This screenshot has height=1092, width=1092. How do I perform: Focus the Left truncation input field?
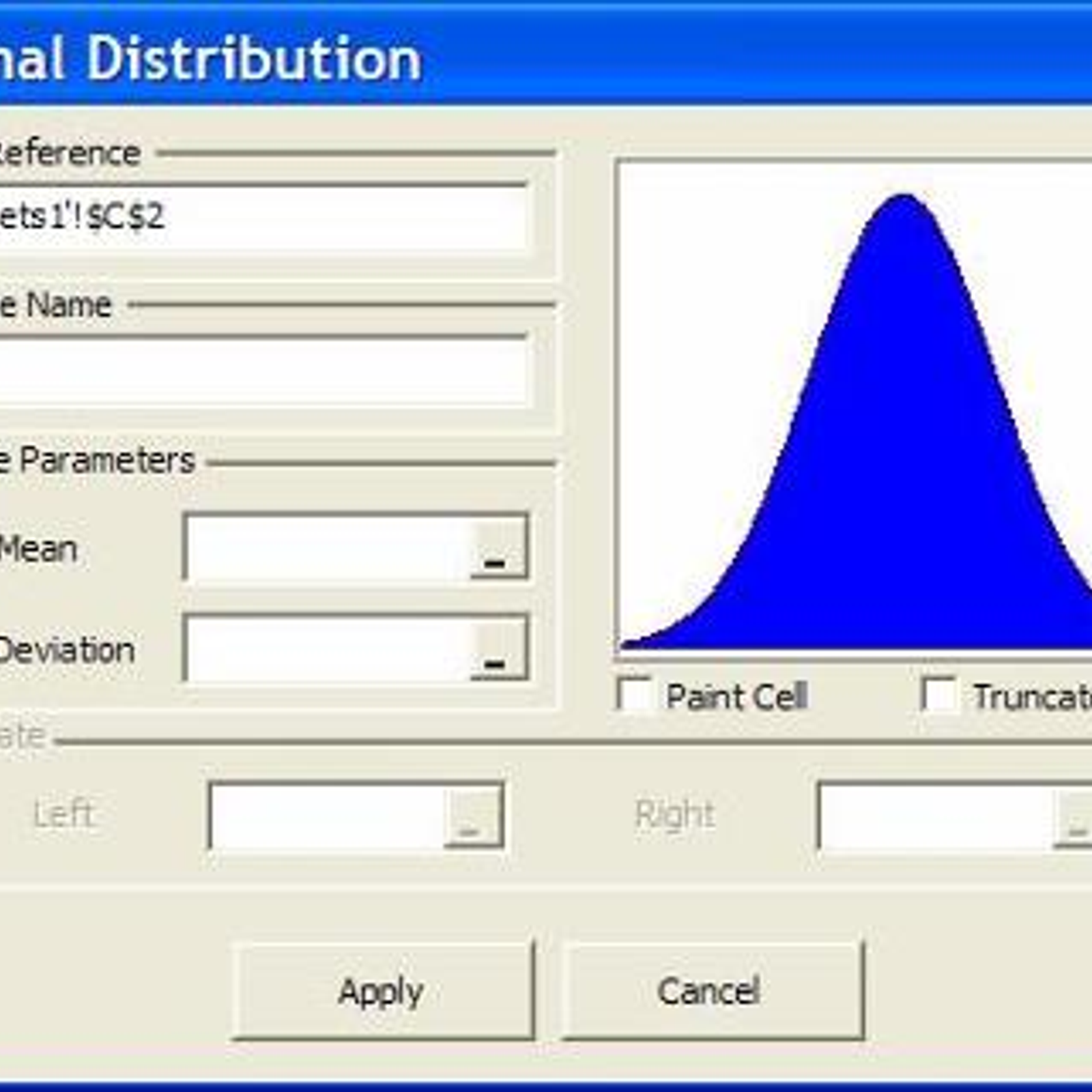[x=328, y=816]
